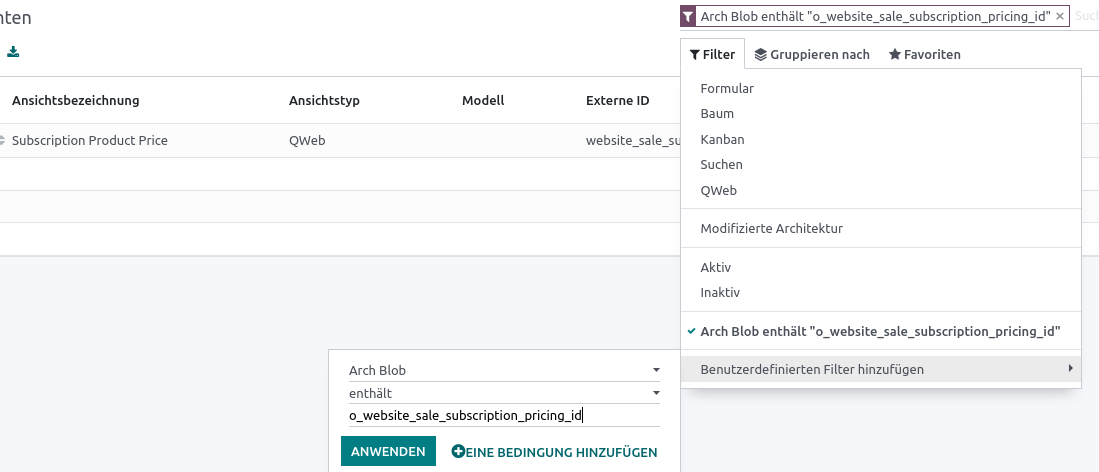Open the Arch Blob field dropdown
Viewport: 1099px width, 472px height.
click(505, 370)
